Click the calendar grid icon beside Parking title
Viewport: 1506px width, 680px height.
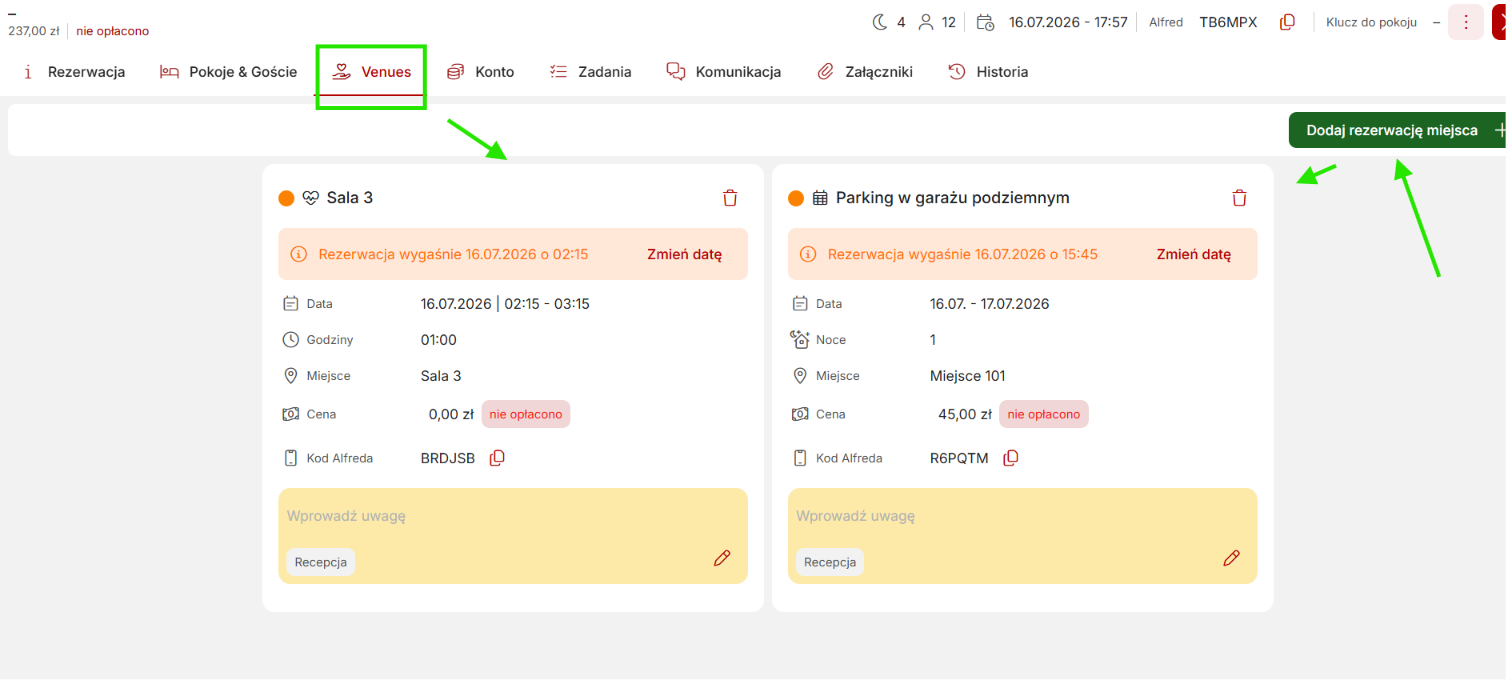click(820, 198)
